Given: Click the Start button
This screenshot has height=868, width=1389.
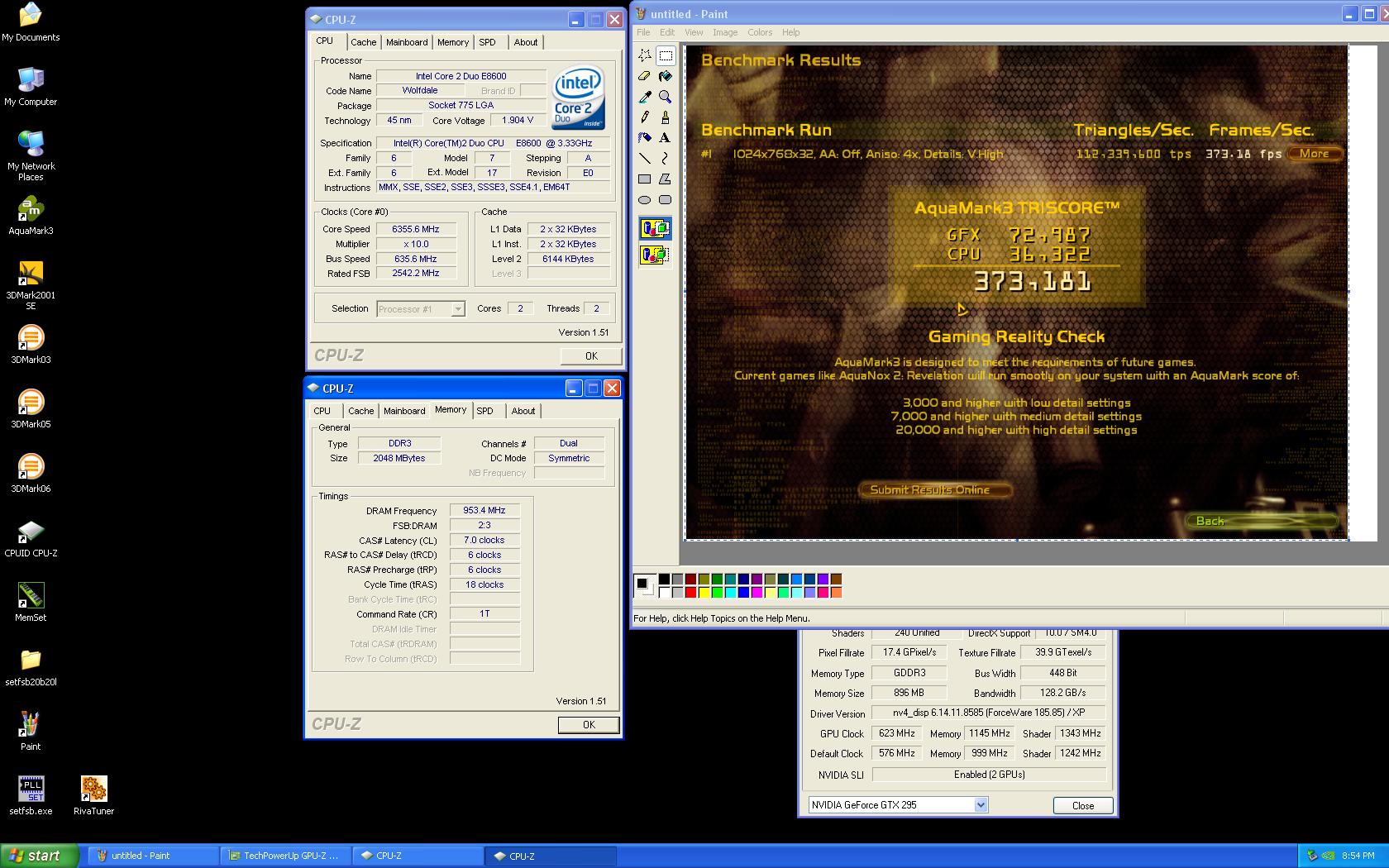Looking at the screenshot, I should [40, 856].
